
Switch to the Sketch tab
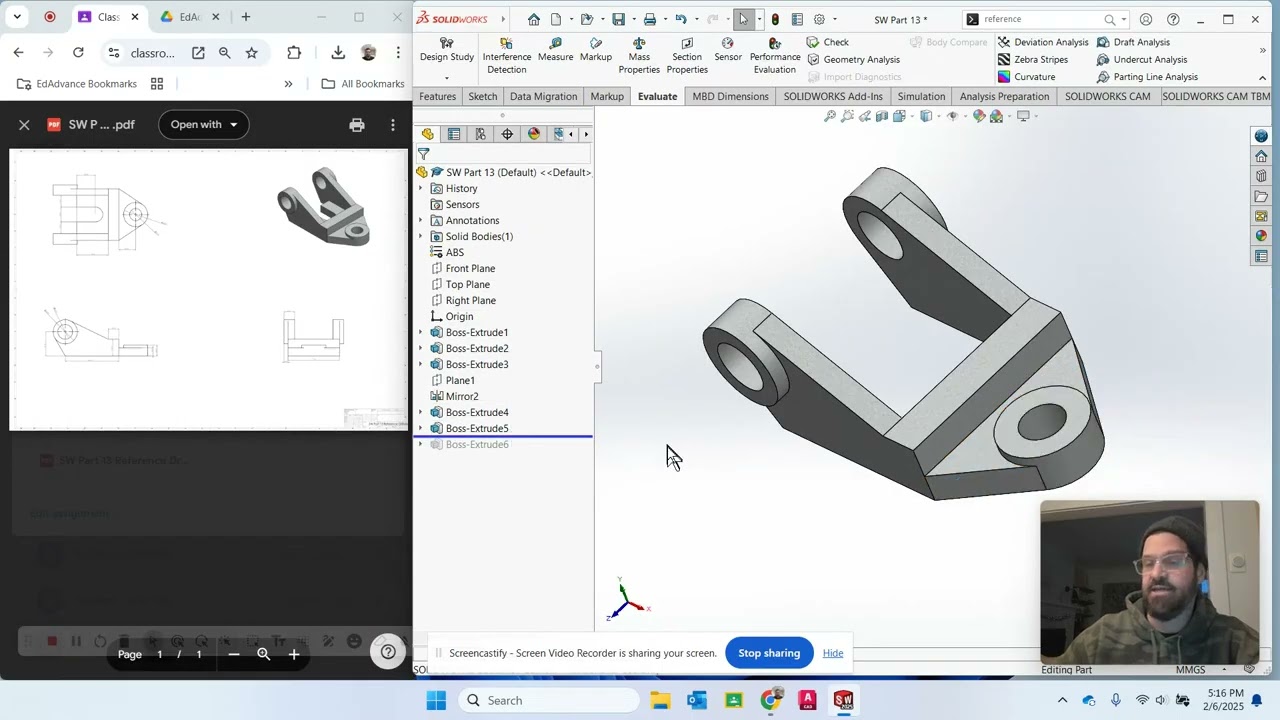pos(482,96)
